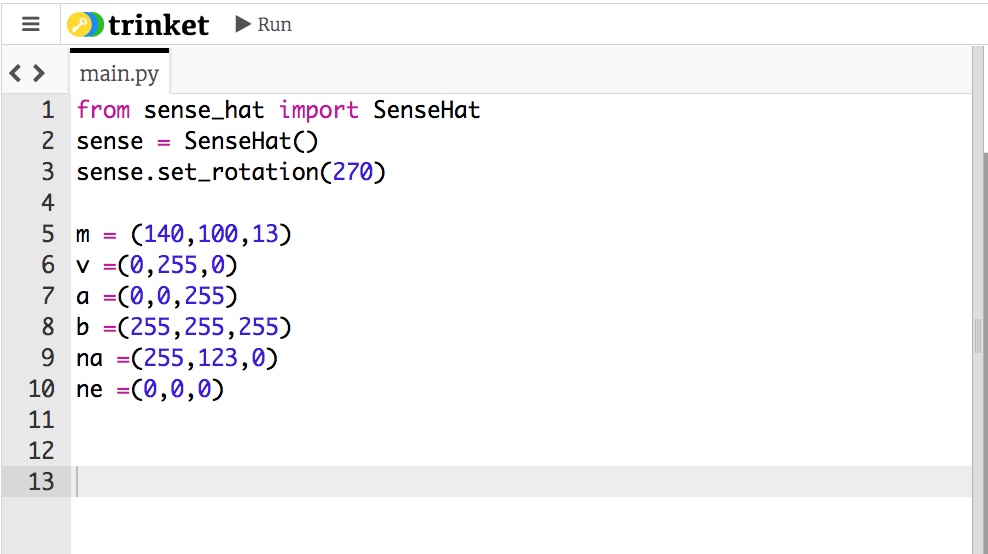Open the hamburger menu
The width and height of the screenshot is (988, 554).
pyautogui.click(x=31, y=24)
